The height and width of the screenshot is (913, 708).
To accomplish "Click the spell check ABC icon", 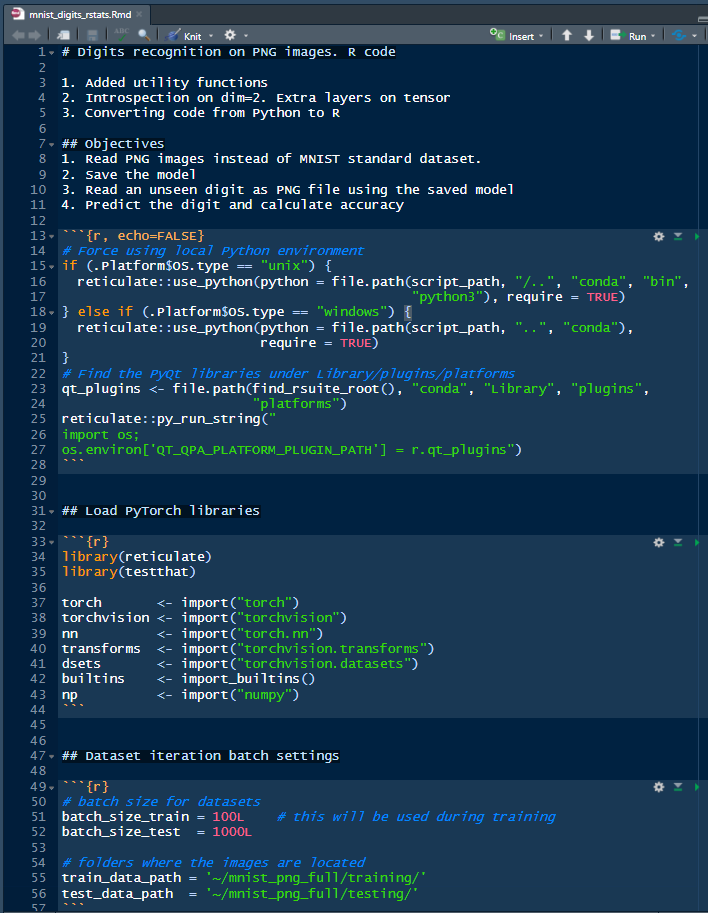I will click(x=123, y=35).
